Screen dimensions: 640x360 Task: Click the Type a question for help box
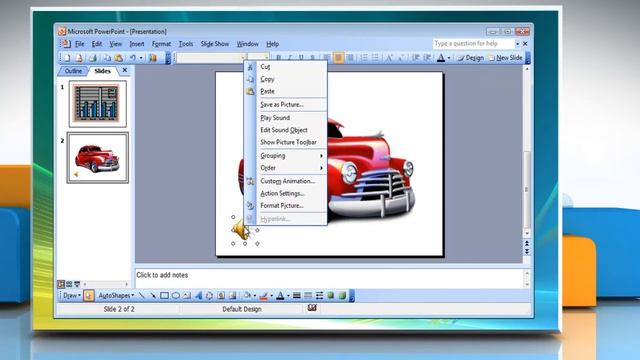(473, 43)
